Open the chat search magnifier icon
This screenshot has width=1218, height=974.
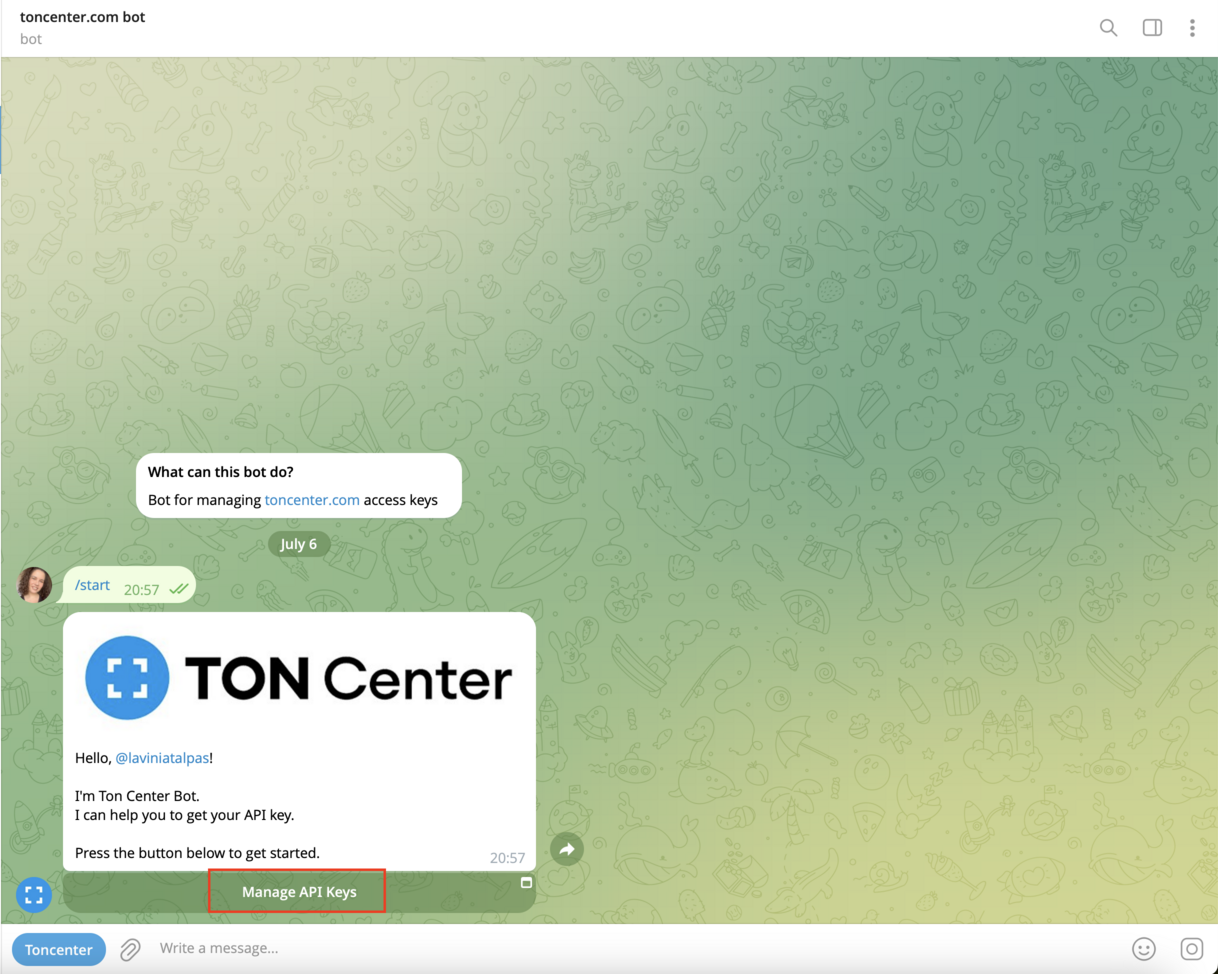pyautogui.click(x=1108, y=28)
